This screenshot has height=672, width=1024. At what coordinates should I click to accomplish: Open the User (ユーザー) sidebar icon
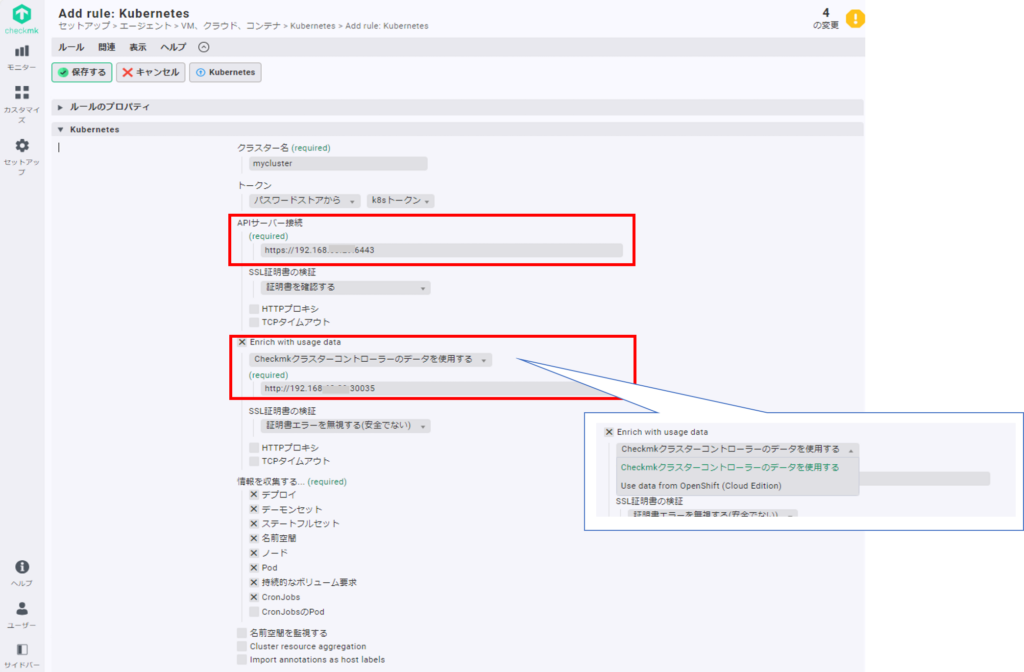click(x=22, y=609)
